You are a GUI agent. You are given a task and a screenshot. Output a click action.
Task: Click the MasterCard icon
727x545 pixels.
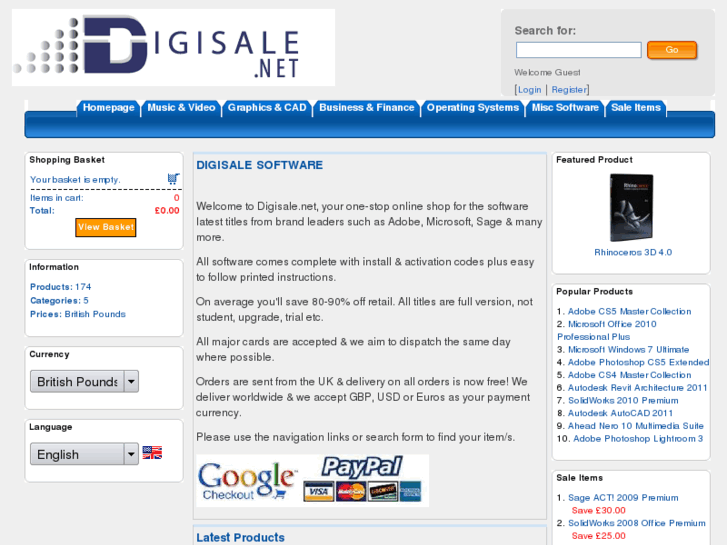pos(351,491)
